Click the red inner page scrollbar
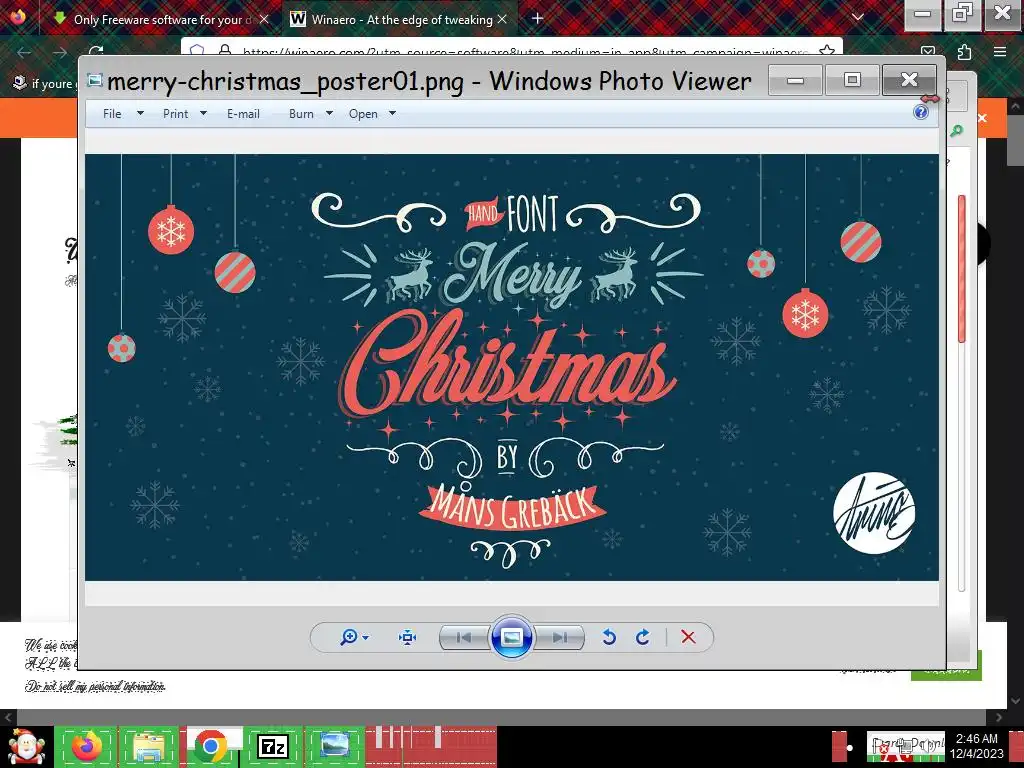 962,268
